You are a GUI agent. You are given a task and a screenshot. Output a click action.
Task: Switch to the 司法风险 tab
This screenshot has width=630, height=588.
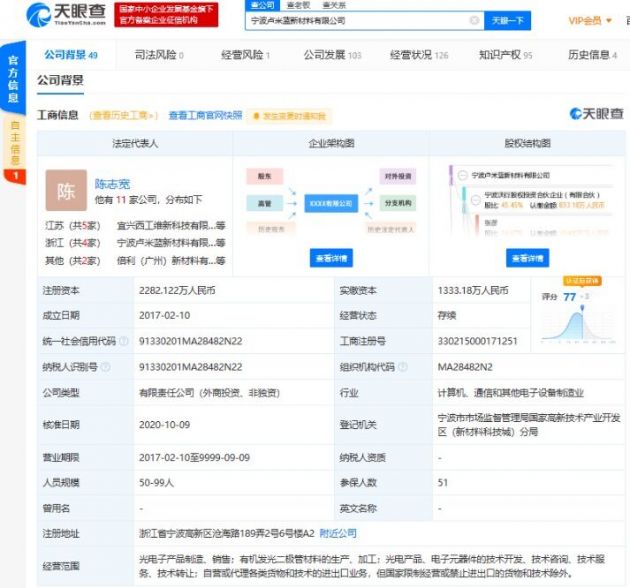159,55
